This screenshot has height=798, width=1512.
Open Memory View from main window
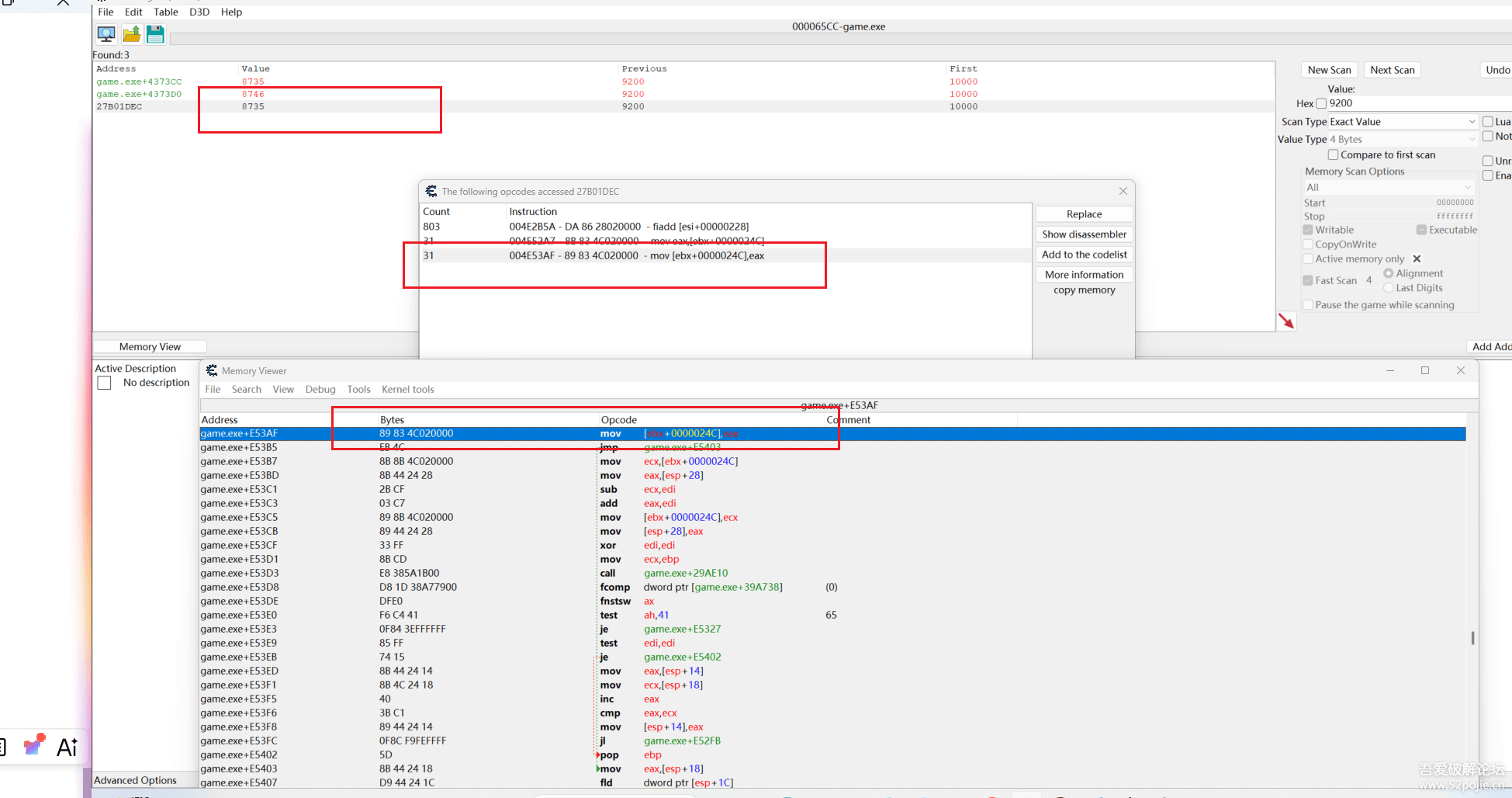coord(150,347)
